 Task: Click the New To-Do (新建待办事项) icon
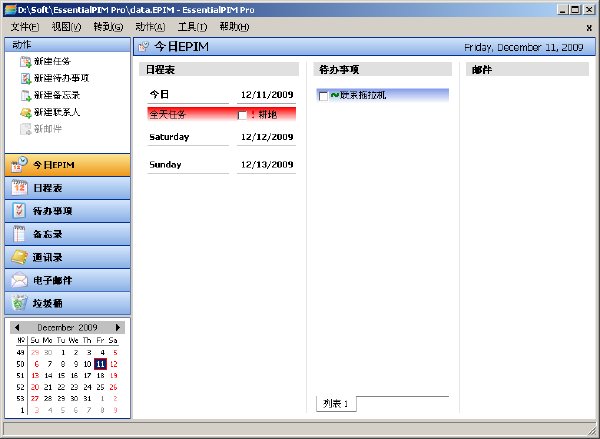pyautogui.click(x=26, y=78)
